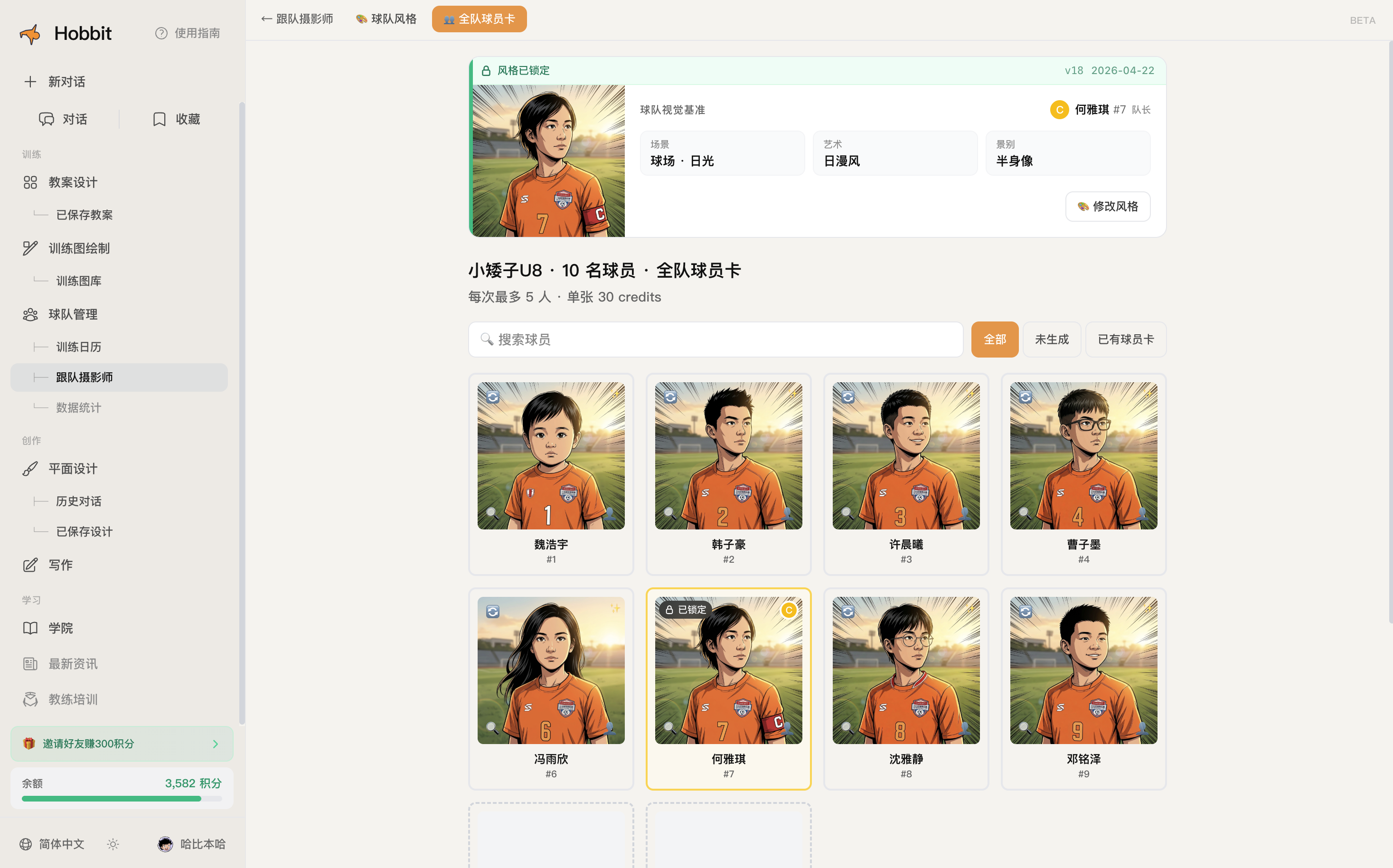Open the 场景 selector showing 球场·日光
This screenshot has height=868, width=1393.
tap(722, 153)
